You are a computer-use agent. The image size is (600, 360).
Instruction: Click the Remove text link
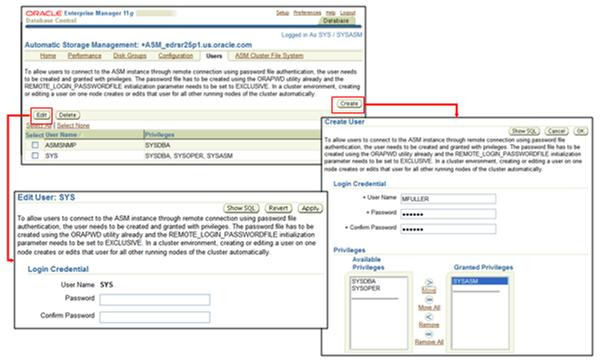tap(429, 324)
